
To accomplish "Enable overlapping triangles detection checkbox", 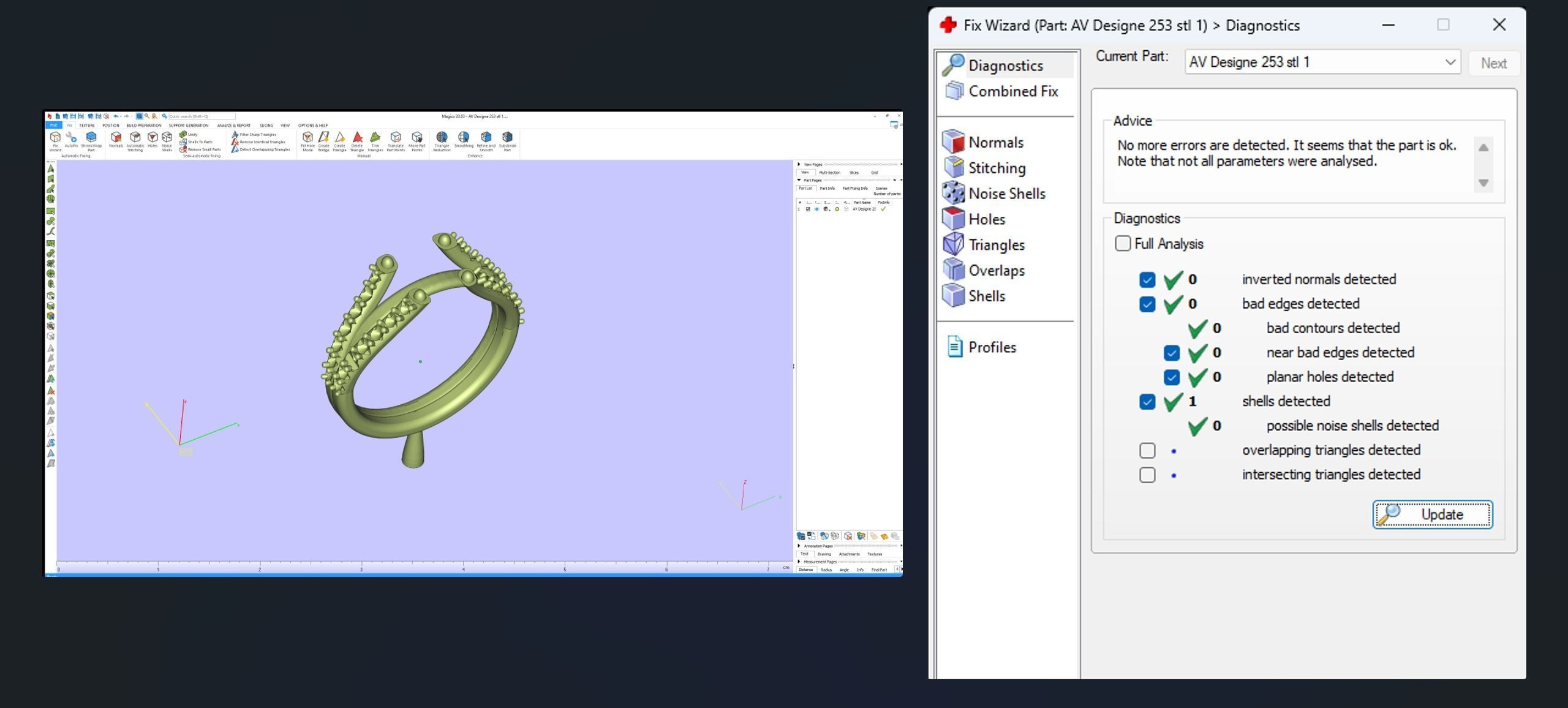I will (x=1147, y=451).
